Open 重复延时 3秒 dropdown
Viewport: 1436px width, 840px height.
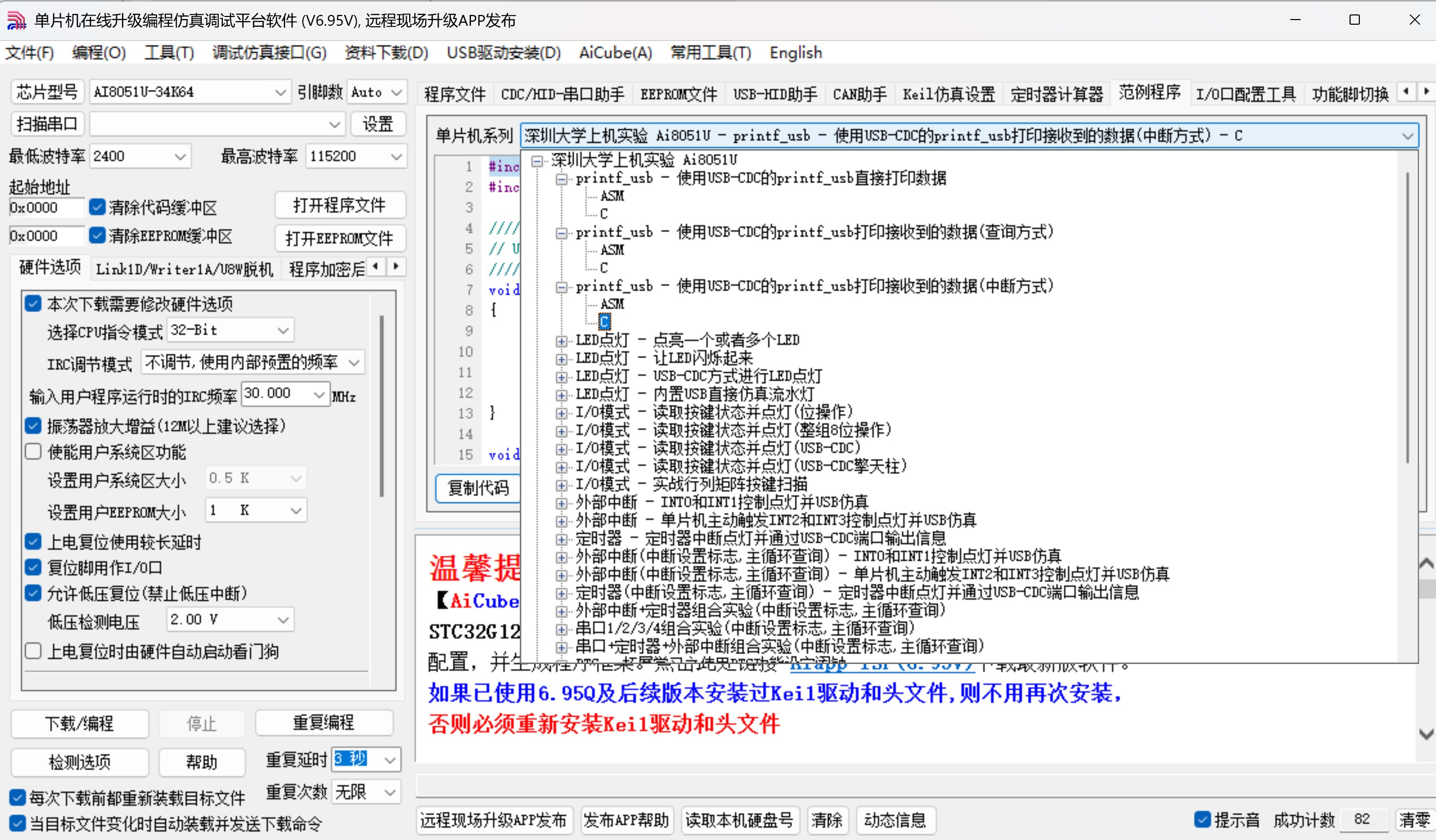366,759
